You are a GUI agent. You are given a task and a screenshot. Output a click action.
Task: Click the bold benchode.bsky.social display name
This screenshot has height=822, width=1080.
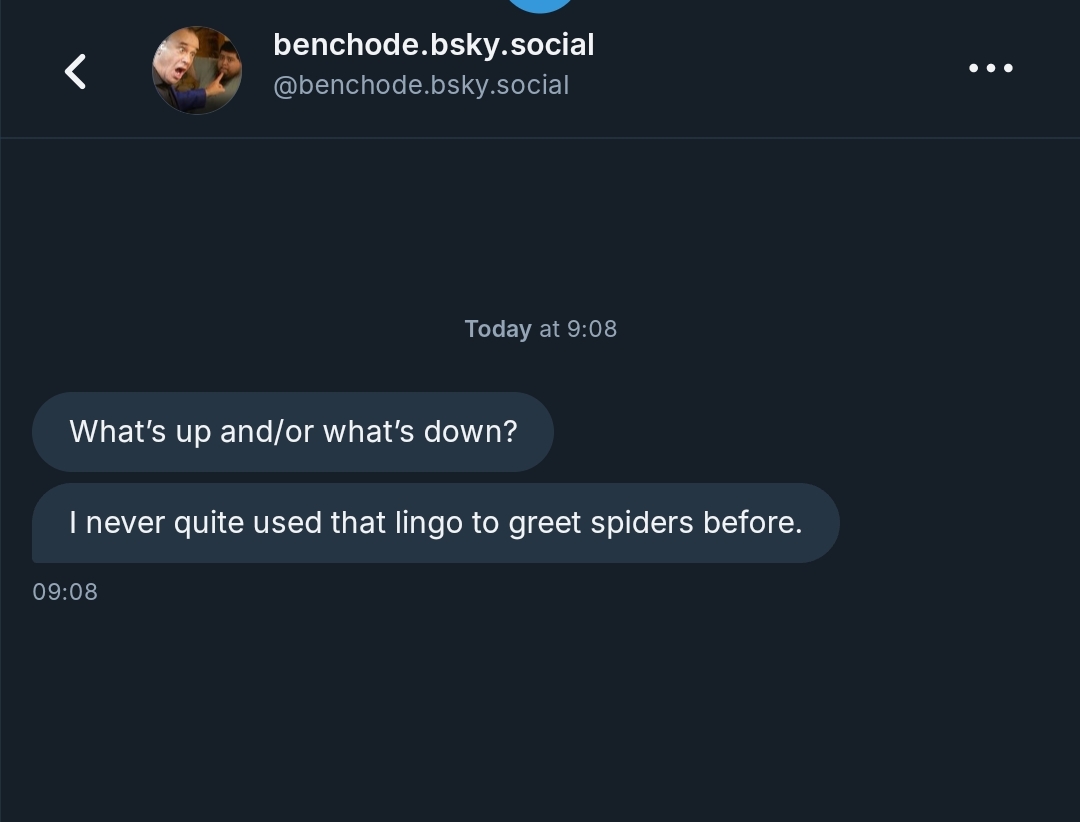433,45
